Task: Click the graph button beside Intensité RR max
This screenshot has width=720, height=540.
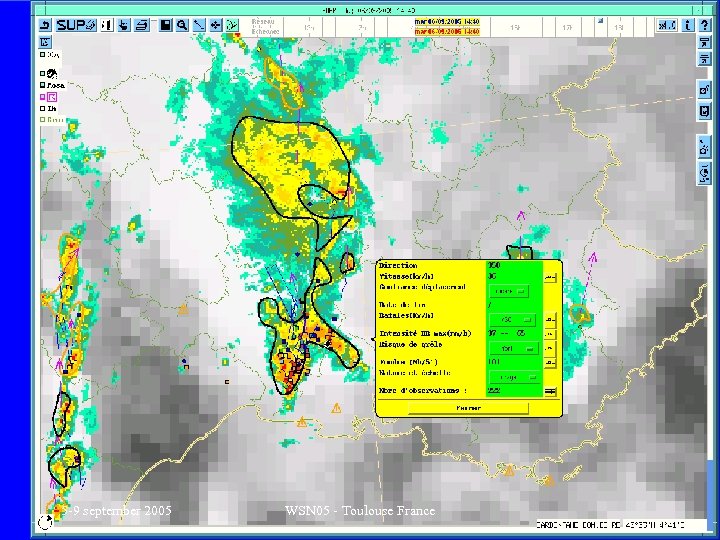Action: pos(550,334)
